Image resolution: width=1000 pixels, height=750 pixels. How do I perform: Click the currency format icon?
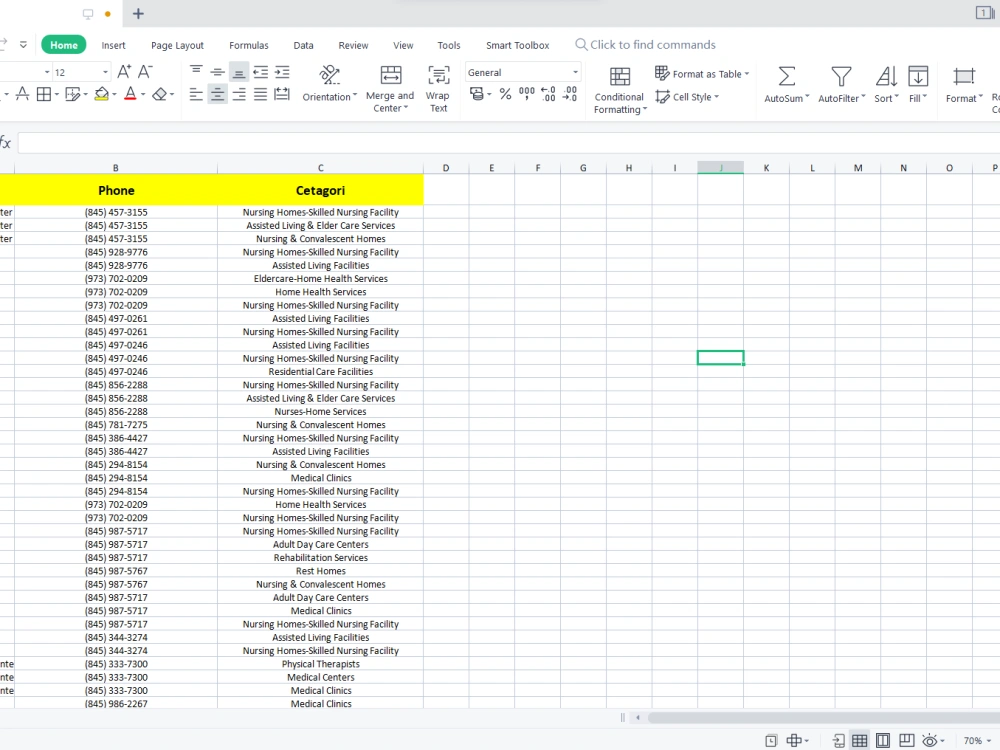click(x=476, y=94)
